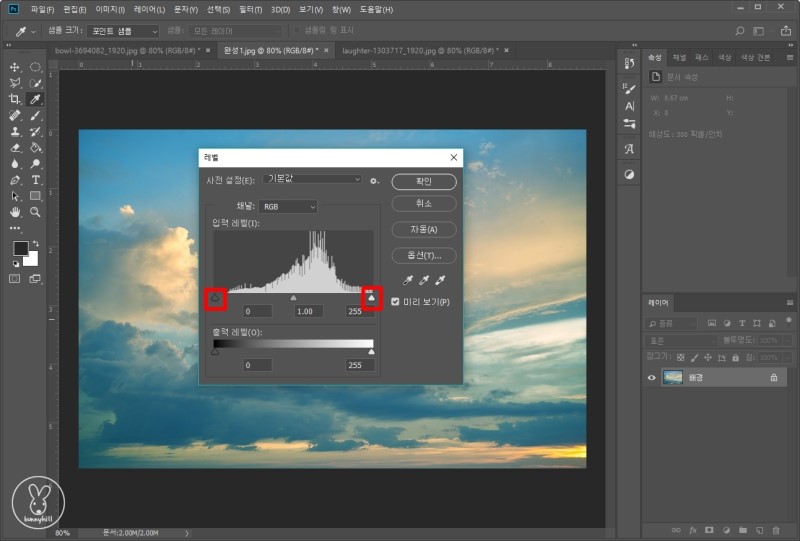
Task: Open the 채널 RGB dropdown
Action: [x=289, y=206]
